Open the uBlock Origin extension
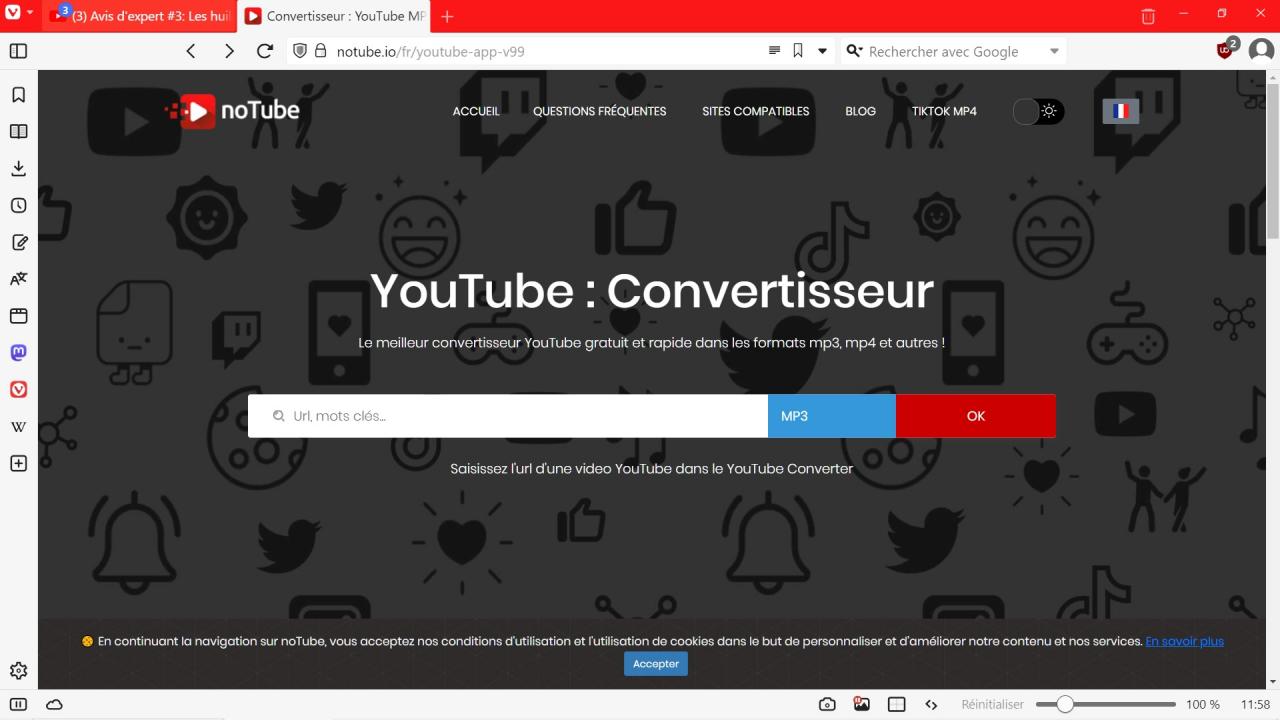This screenshot has width=1280, height=720. click(1226, 50)
